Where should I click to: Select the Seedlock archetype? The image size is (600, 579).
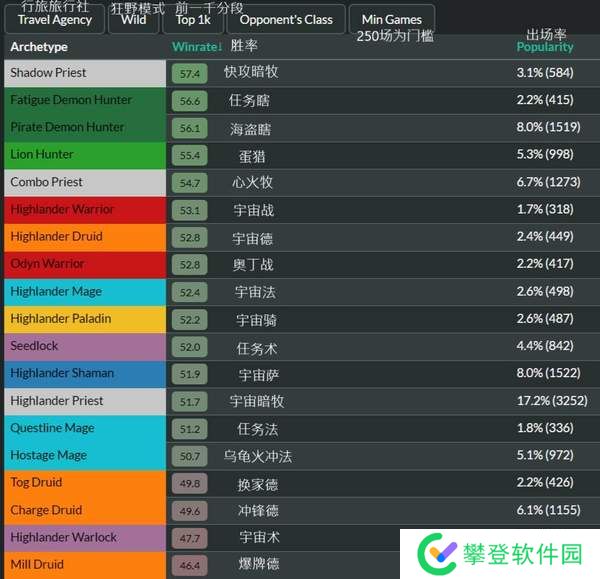[x=85, y=346]
